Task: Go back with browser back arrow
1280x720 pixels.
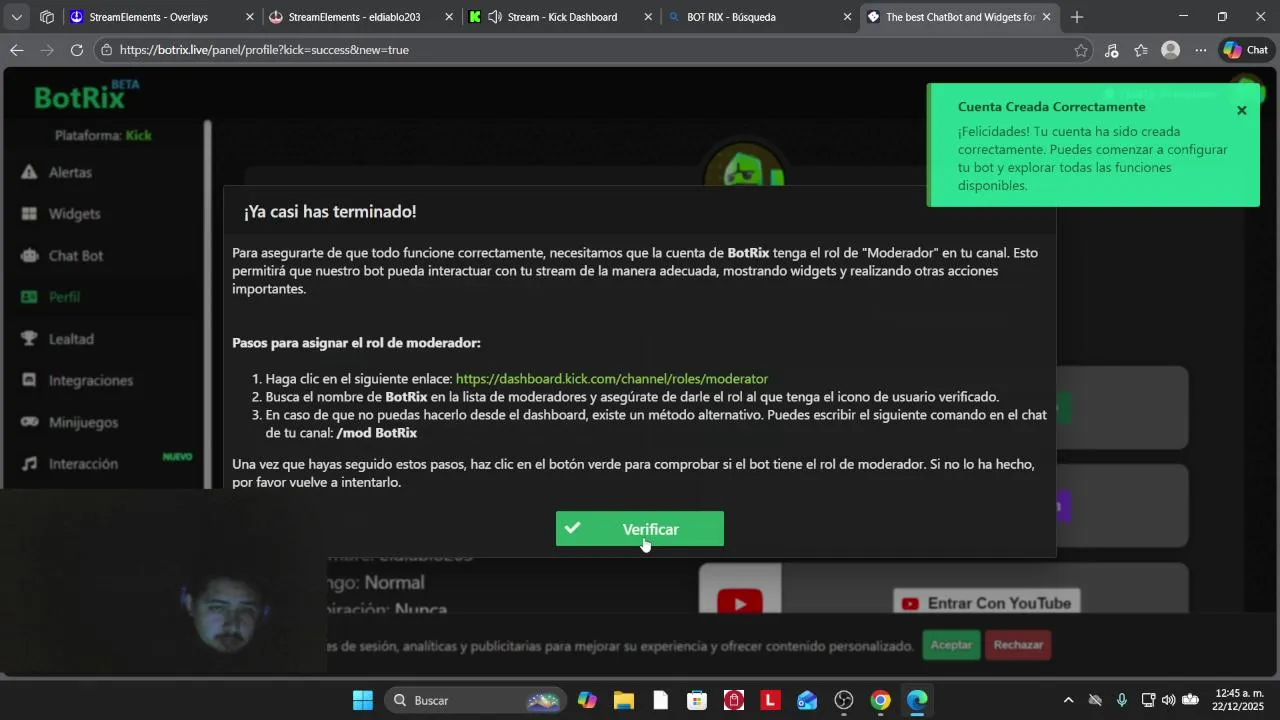Action: pyautogui.click(x=17, y=50)
